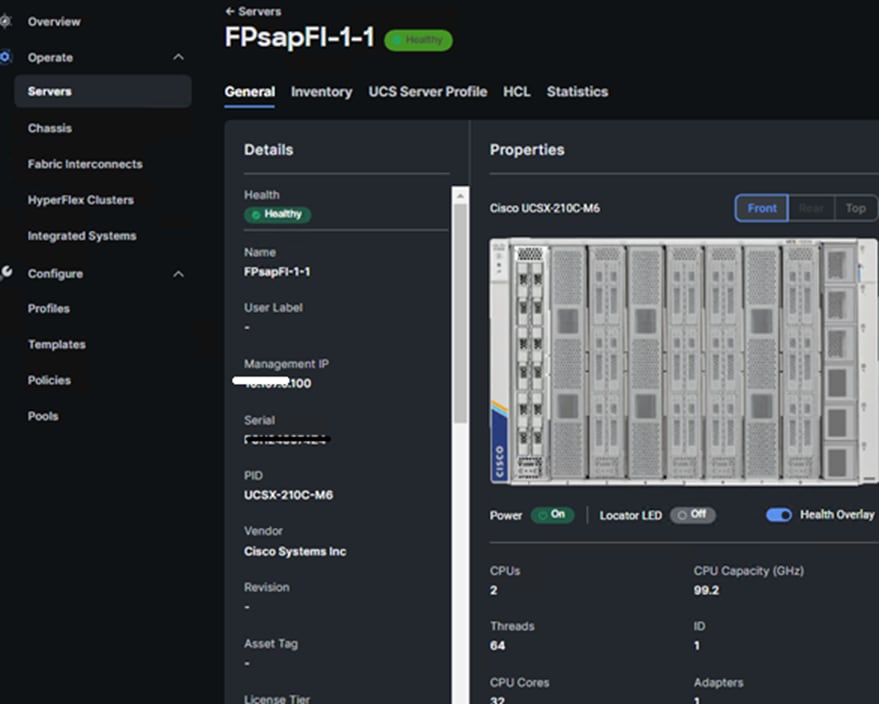Open the Statistics tab
The height and width of the screenshot is (704, 879).
tap(577, 92)
